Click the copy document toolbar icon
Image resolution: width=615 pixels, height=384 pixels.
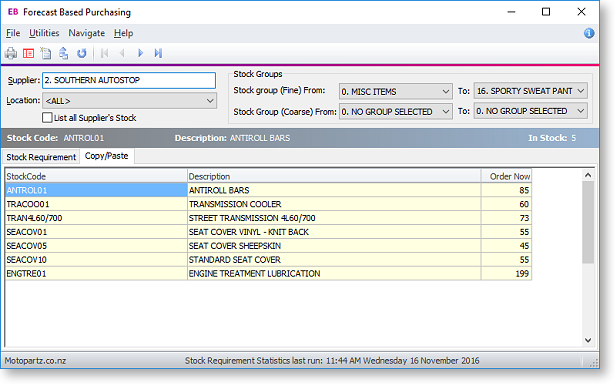coord(46,53)
